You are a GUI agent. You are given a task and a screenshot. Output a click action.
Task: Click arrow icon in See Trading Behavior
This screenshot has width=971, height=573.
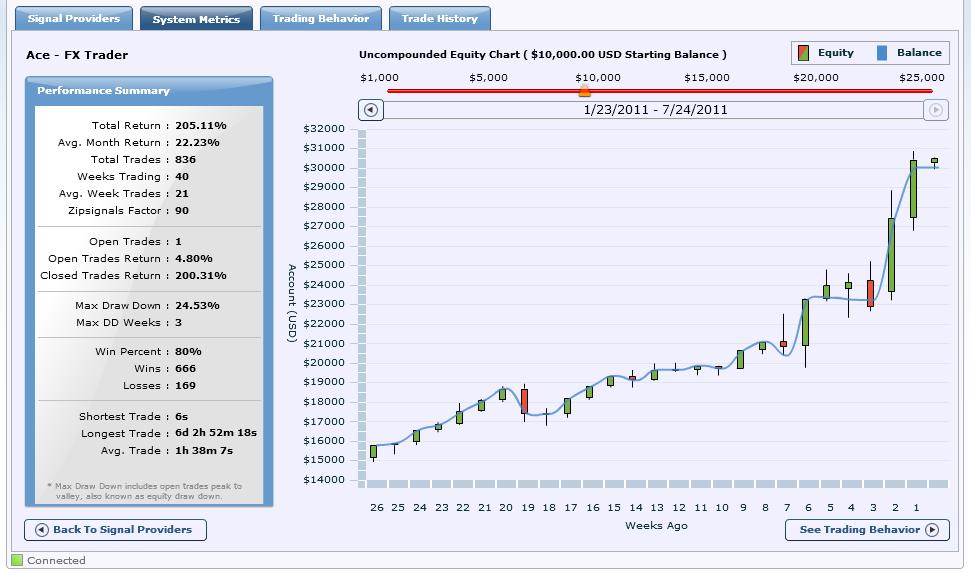pos(932,530)
